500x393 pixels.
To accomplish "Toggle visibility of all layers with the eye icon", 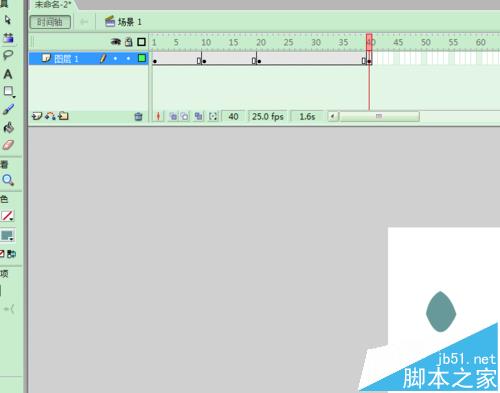I will tap(116, 42).
